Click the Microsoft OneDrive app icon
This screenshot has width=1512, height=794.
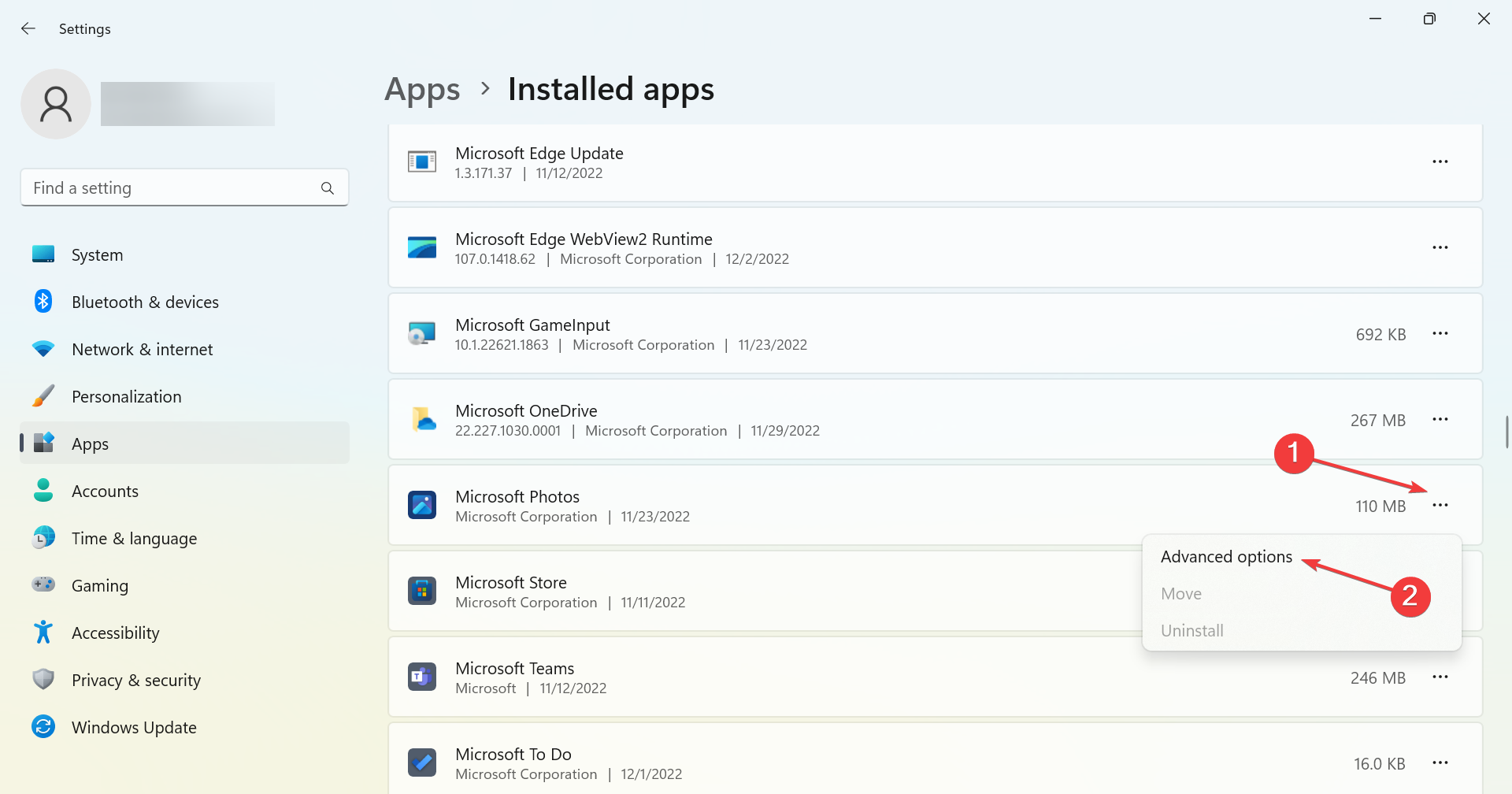pyautogui.click(x=422, y=419)
